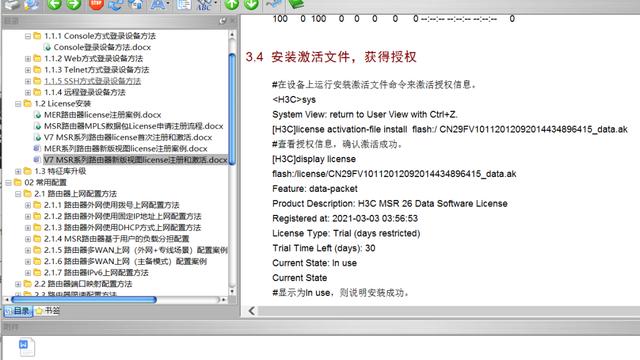Select 1.1.2 Web方式登录设备方法 item
This screenshot has width=640, height=360.
tap(93, 59)
